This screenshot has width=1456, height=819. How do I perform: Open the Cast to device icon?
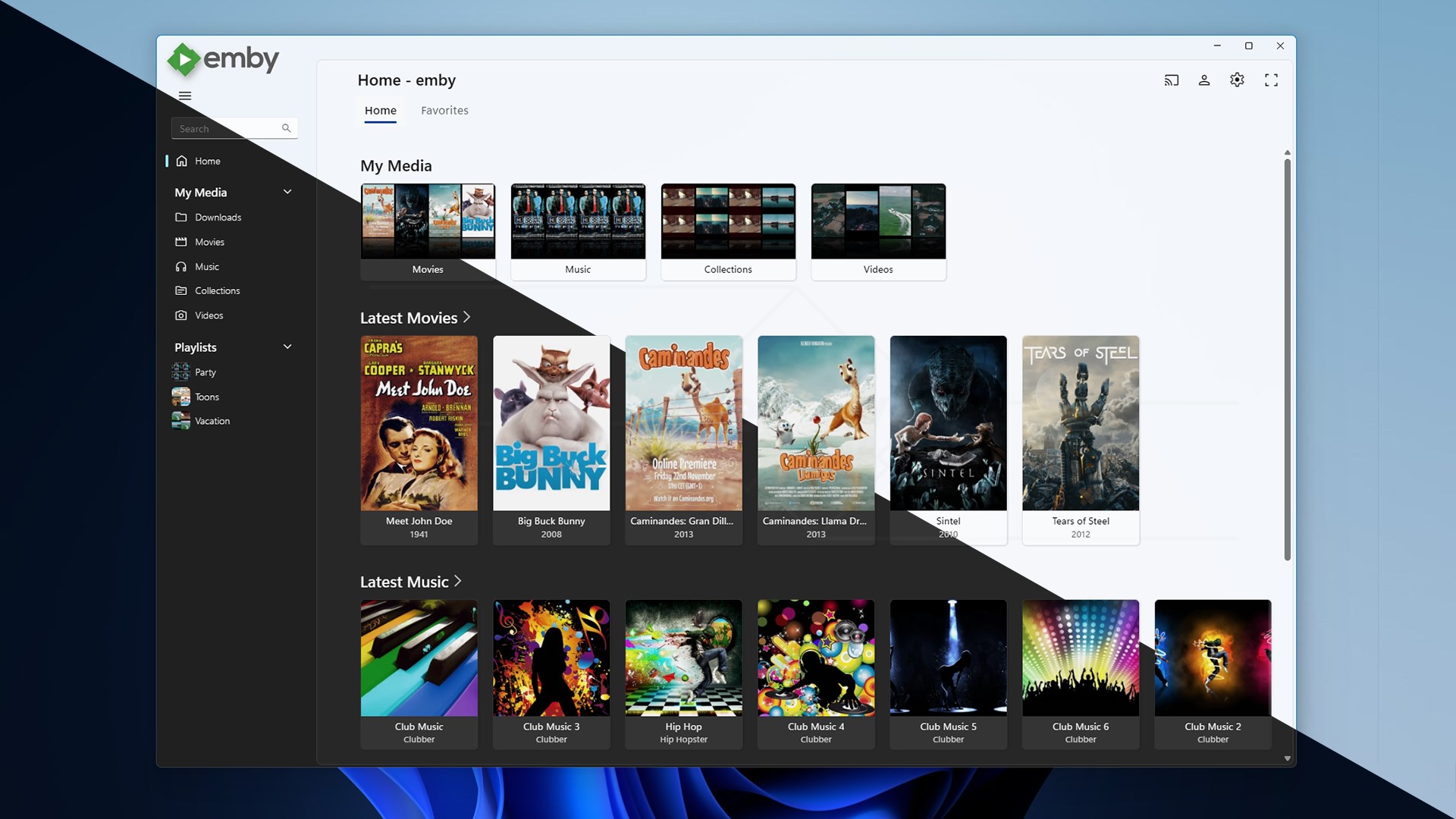pos(1171,80)
